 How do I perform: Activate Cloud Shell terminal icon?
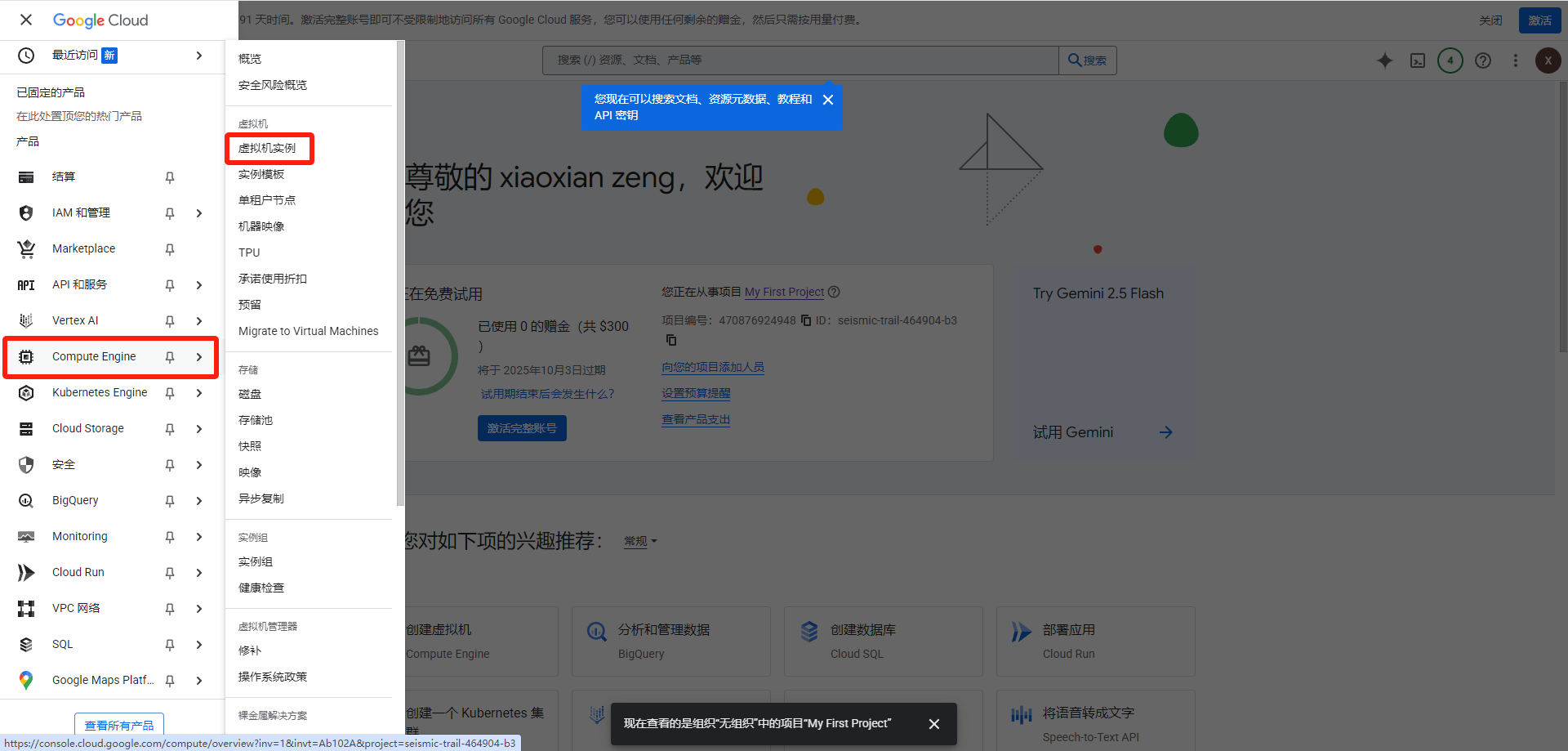point(1418,60)
